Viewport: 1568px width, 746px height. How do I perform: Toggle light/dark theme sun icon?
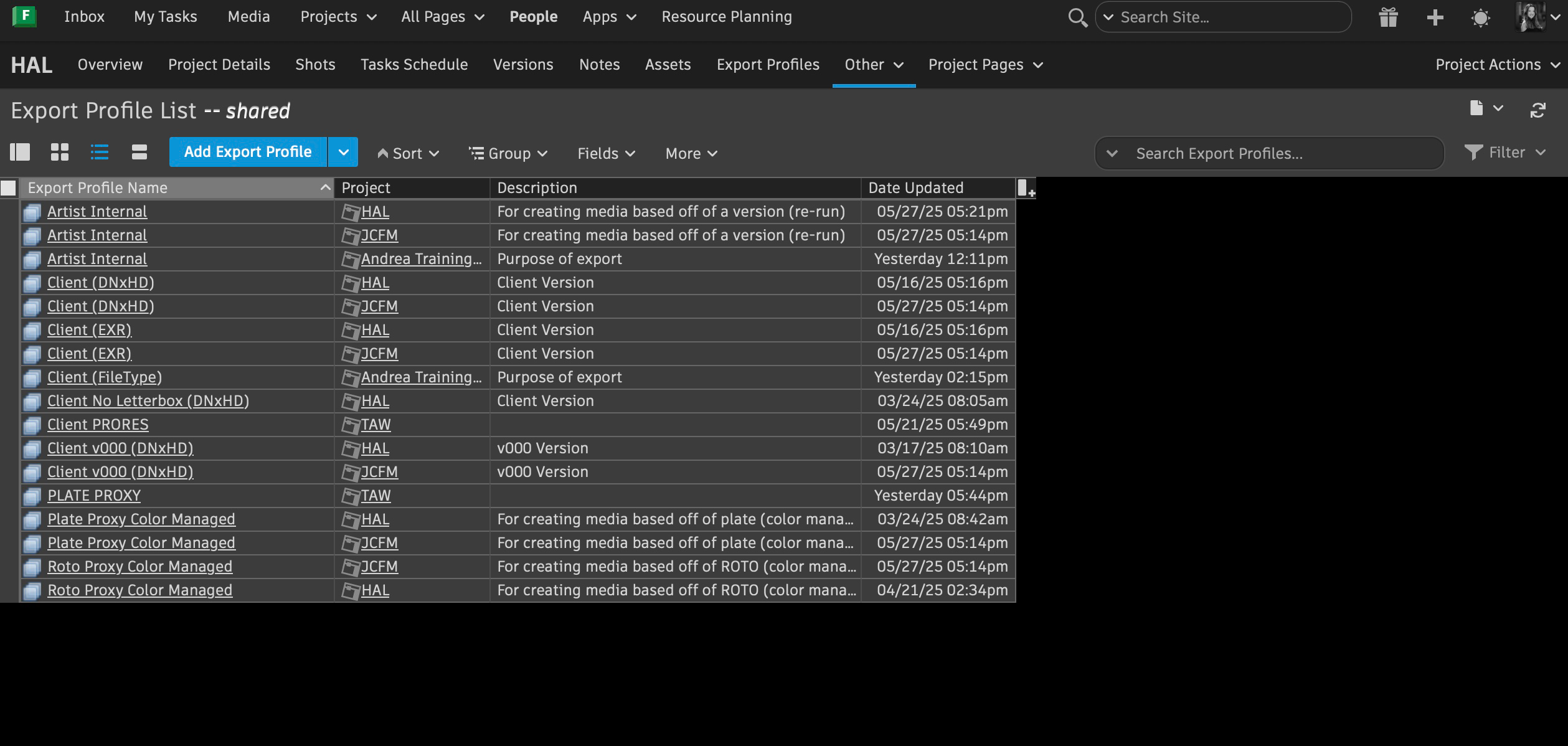click(1480, 17)
